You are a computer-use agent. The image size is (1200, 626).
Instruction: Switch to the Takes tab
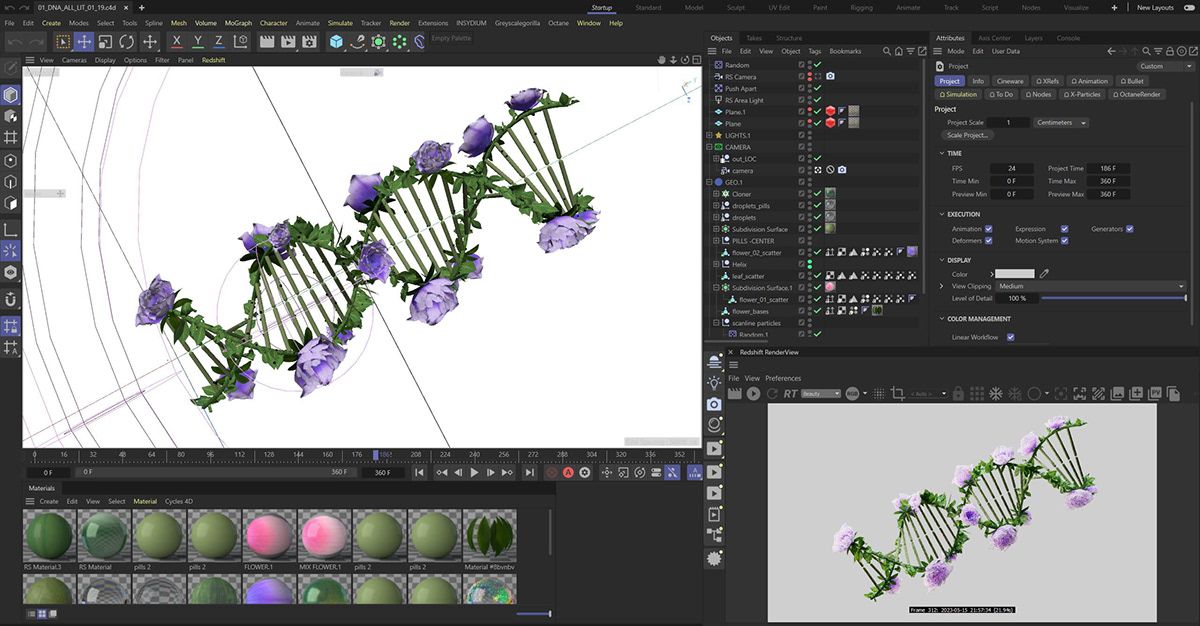coord(753,38)
